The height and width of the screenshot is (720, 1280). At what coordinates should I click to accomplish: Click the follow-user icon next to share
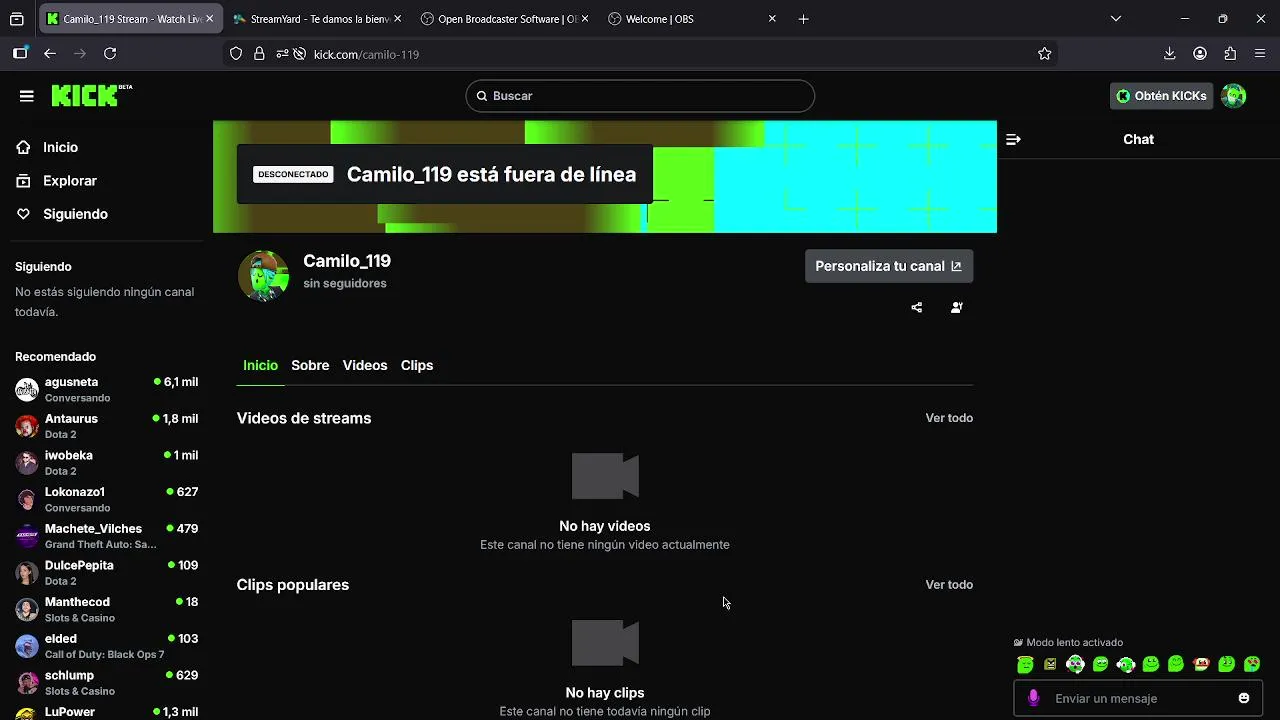click(957, 308)
